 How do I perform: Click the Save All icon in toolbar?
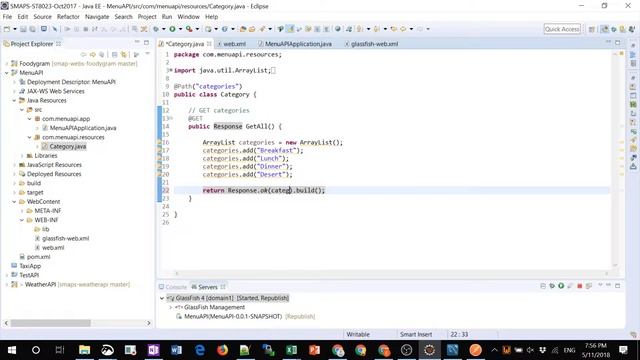click(x=32, y=29)
